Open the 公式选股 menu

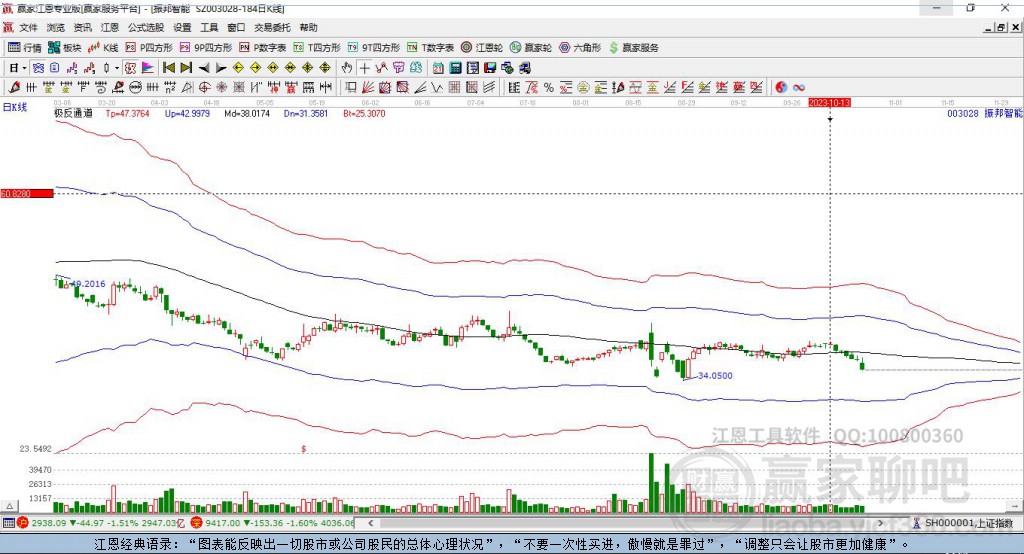[146, 27]
